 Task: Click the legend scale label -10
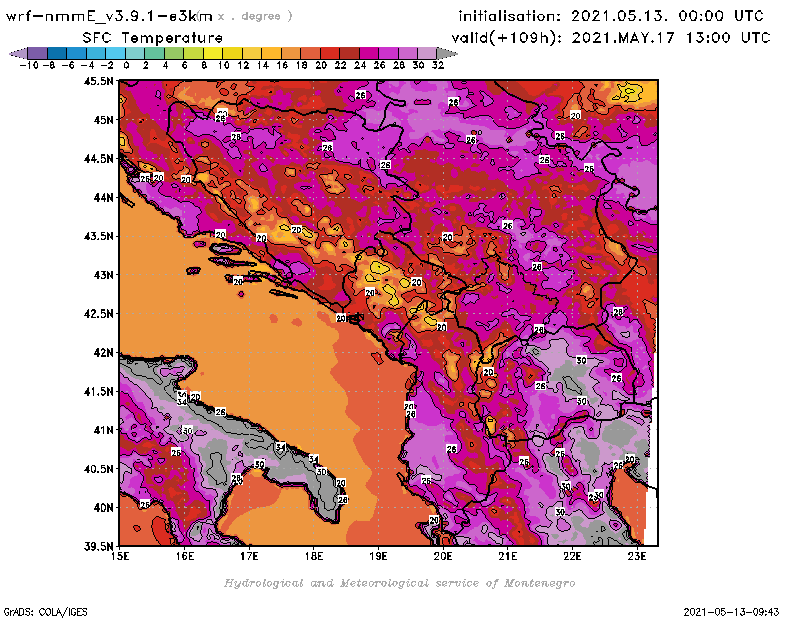click(29, 65)
